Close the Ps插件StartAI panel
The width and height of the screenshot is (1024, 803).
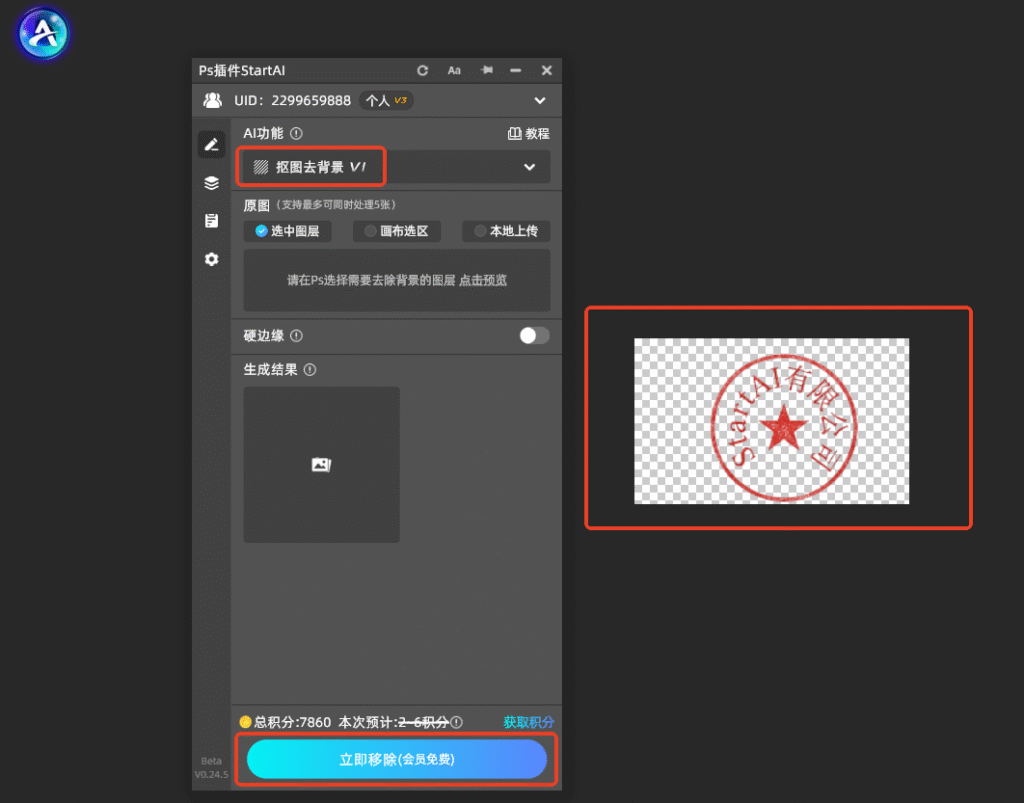(x=547, y=71)
